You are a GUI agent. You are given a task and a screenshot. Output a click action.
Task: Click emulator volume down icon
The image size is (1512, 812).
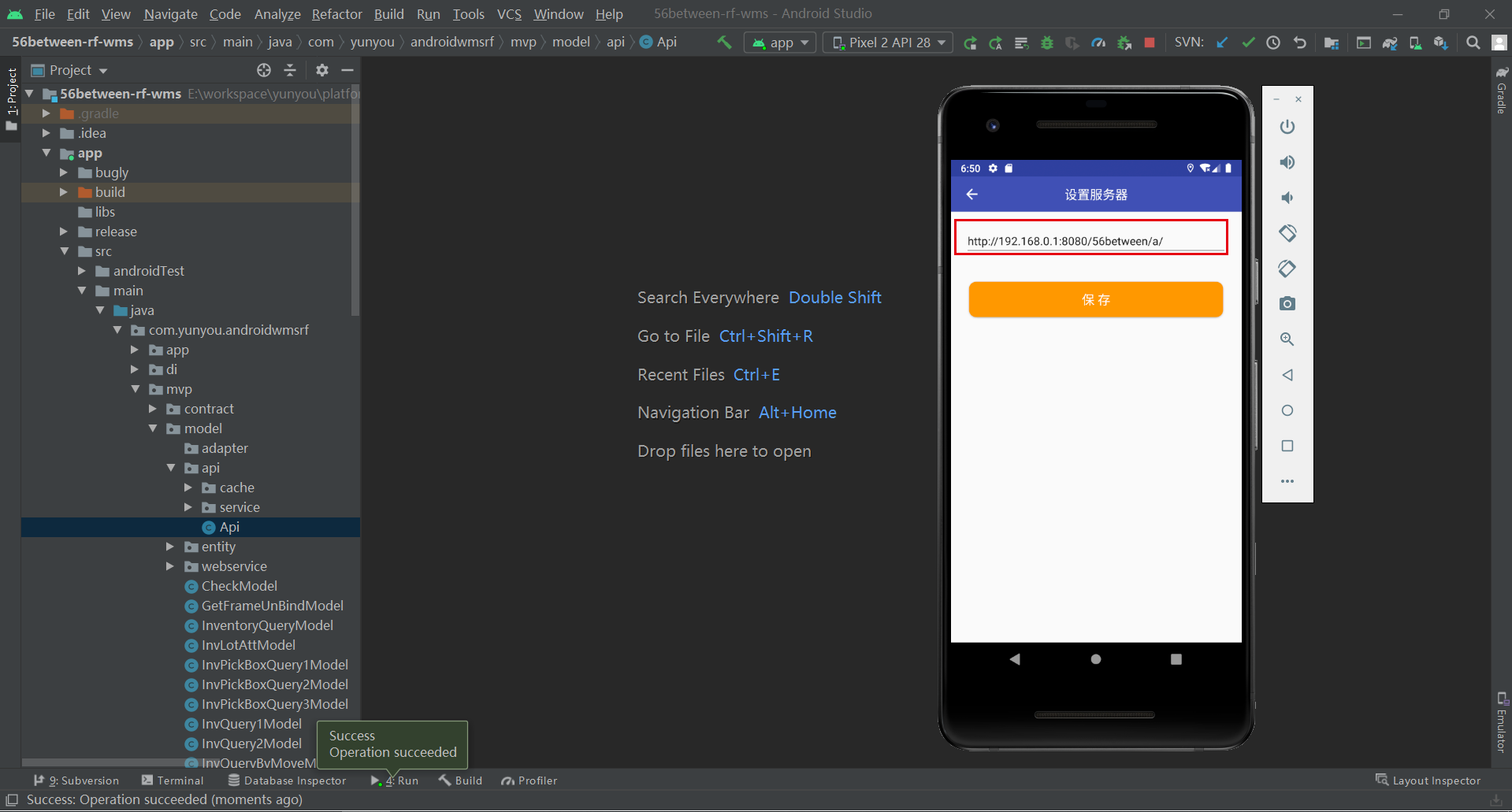coord(1287,198)
